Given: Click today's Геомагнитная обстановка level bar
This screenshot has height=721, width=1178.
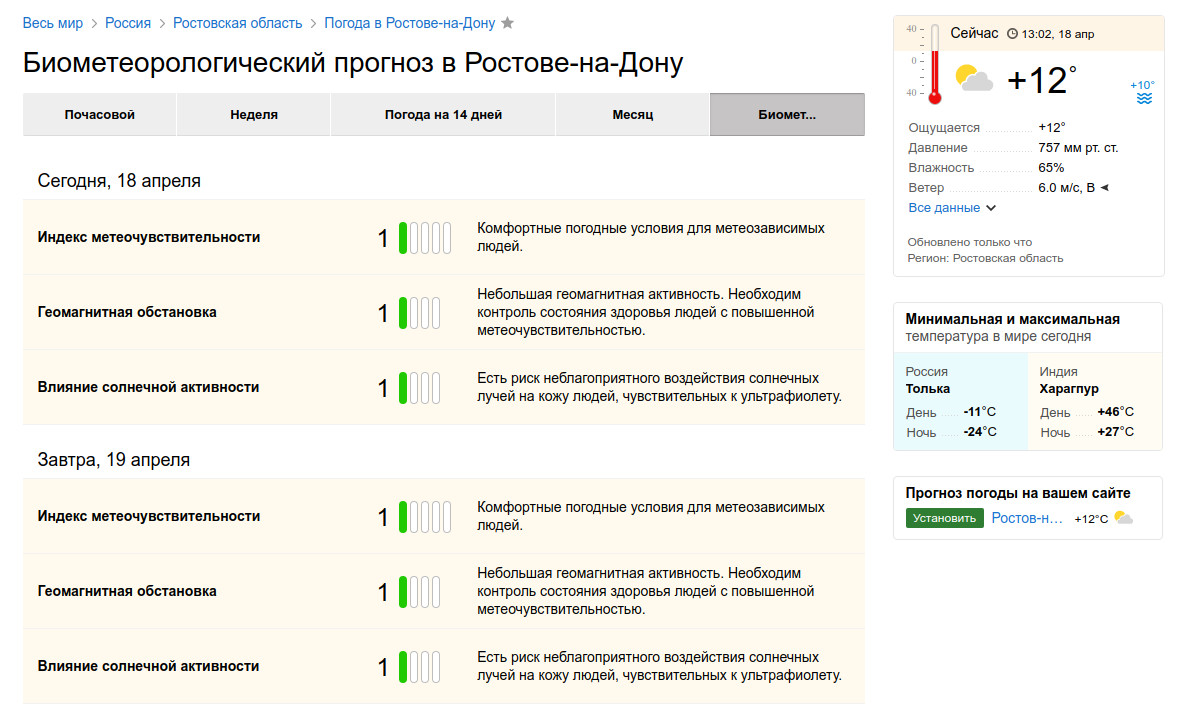Looking at the screenshot, I should click(419, 312).
